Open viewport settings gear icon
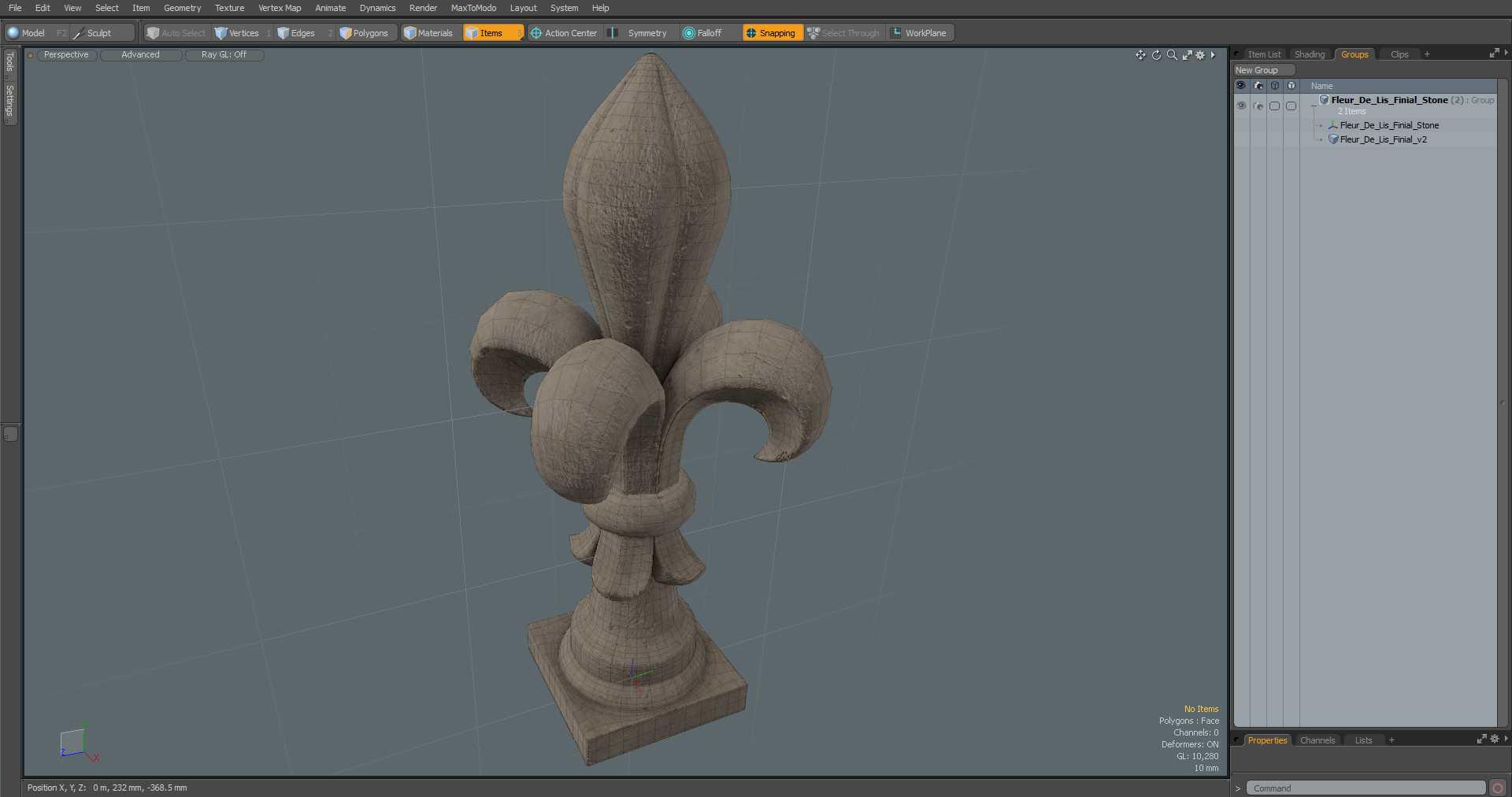Image resolution: width=1512 pixels, height=797 pixels. pos(1200,55)
